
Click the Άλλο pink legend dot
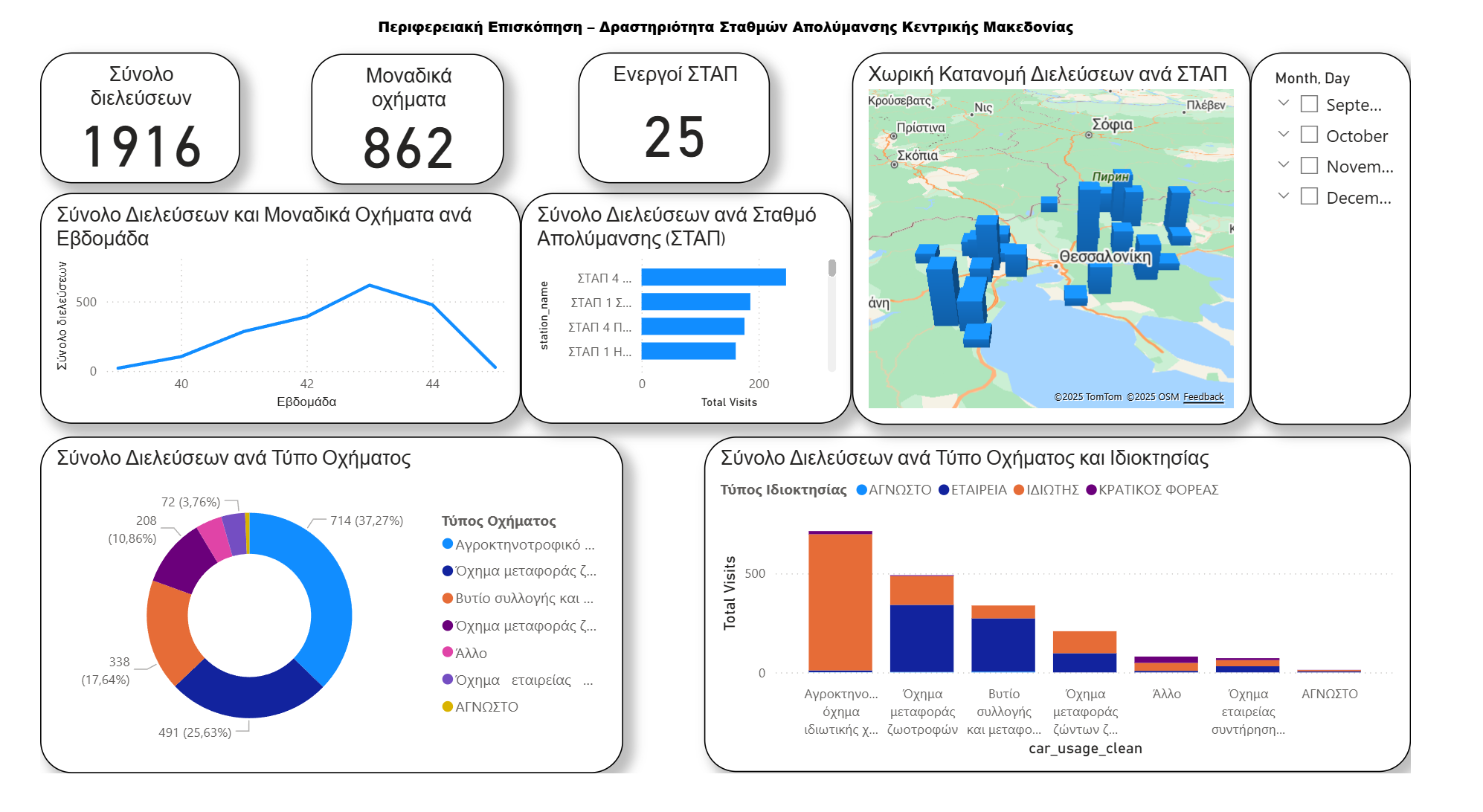coord(448,652)
